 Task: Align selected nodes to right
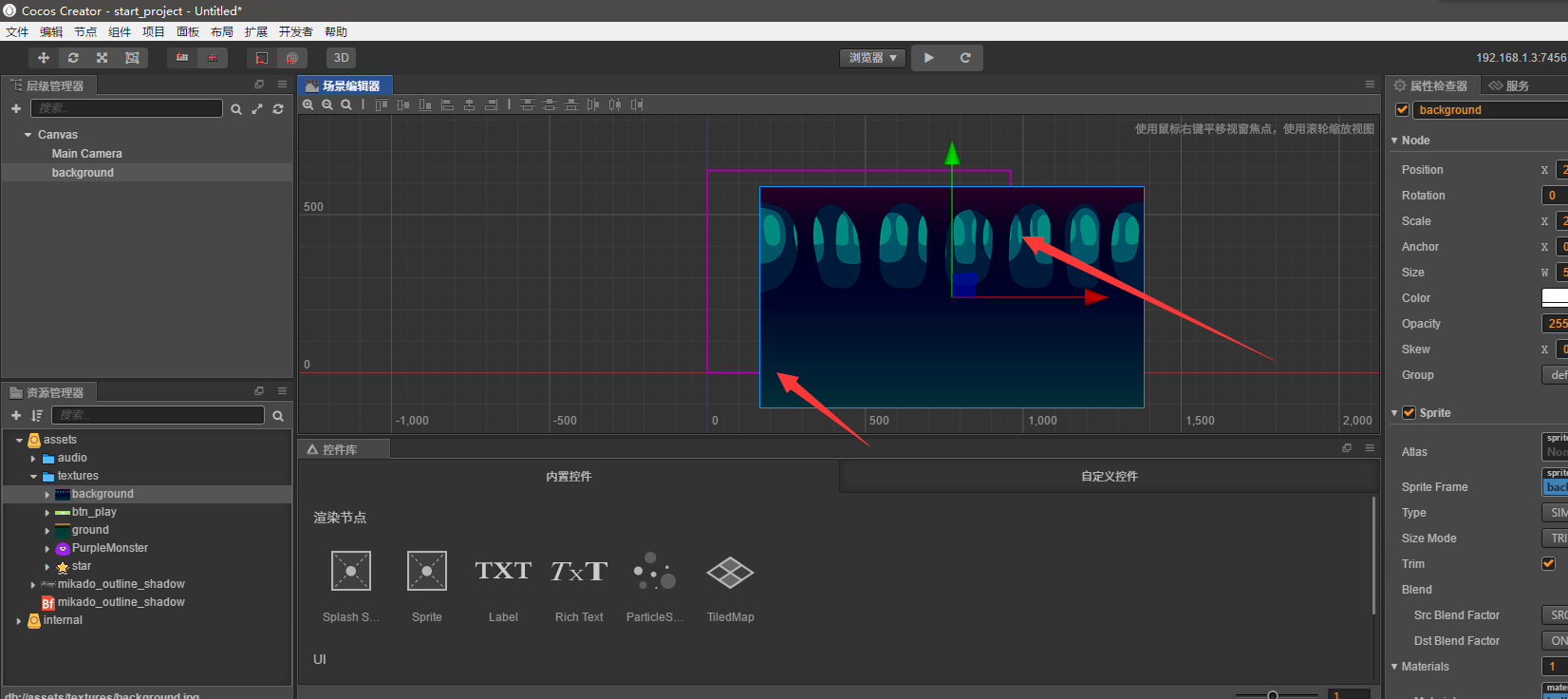[x=491, y=104]
